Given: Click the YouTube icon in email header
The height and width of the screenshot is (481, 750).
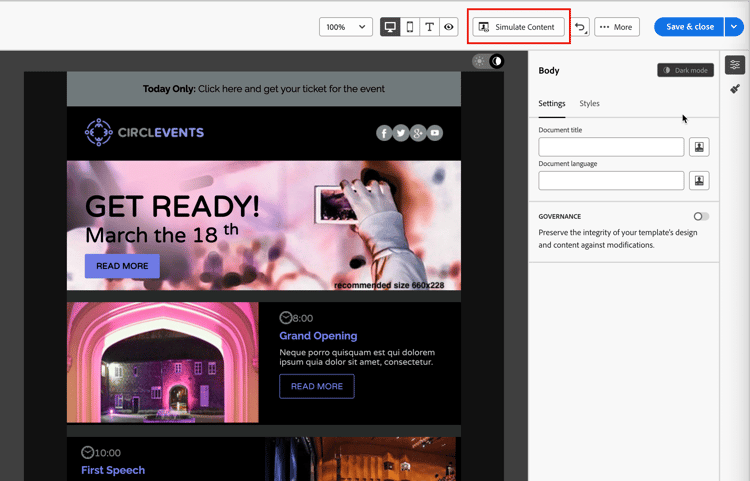Looking at the screenshot, I should click(435, 133).
